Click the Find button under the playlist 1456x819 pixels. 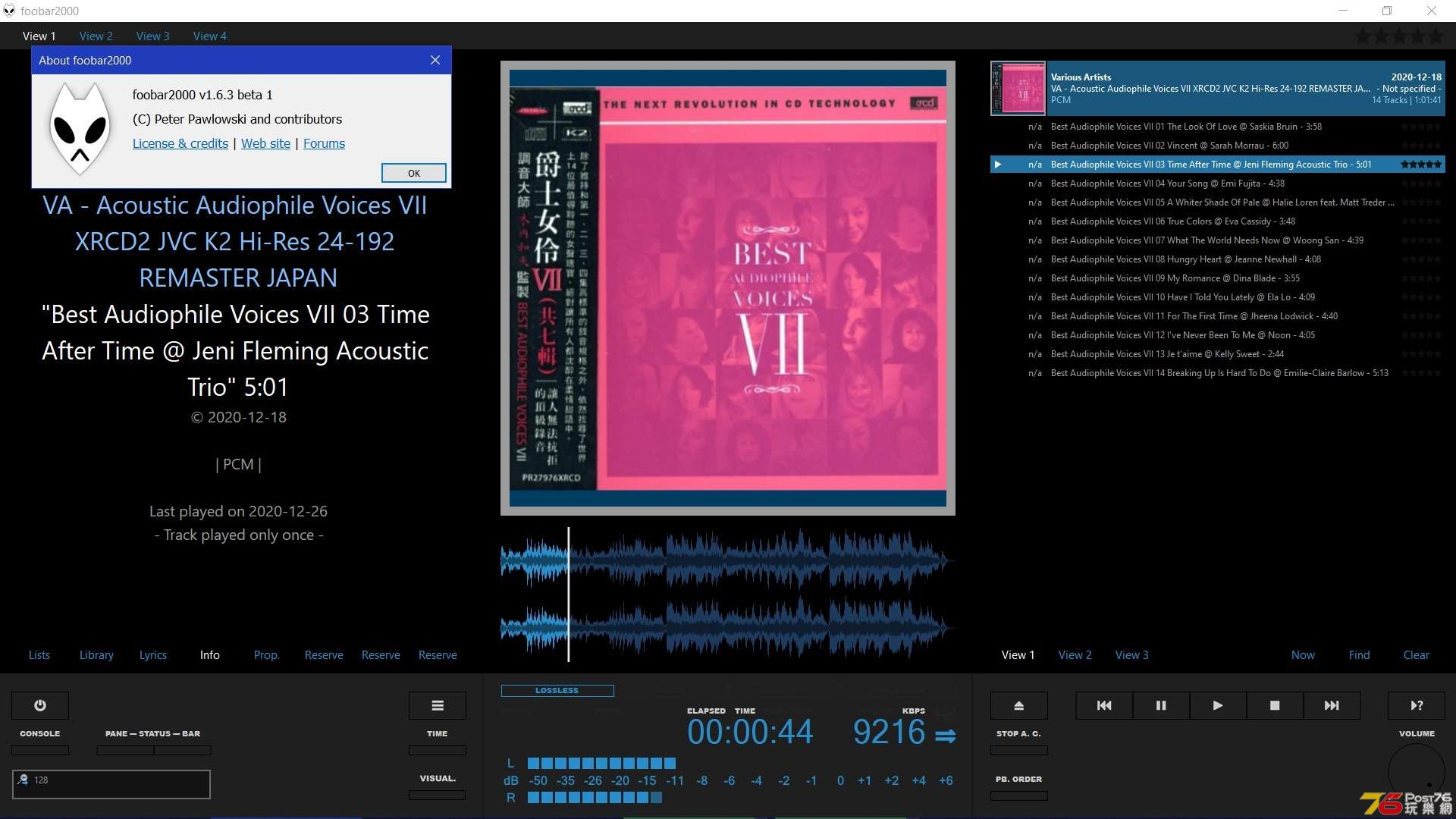coord(1360,655)
